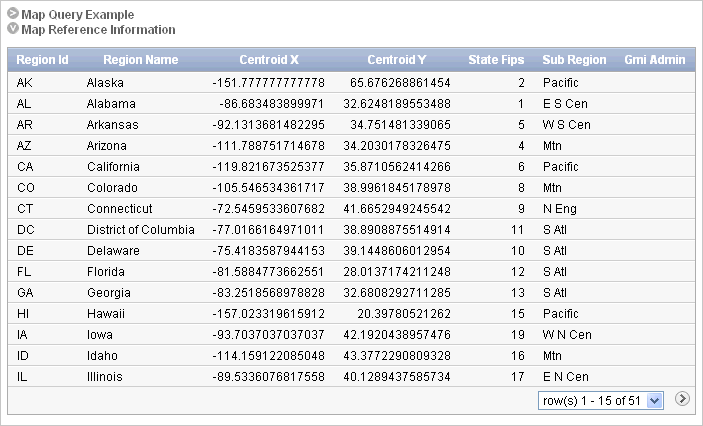Screen dimensions: 703x426
Task: Select the Delaware region name cell
Action: (113, 251)
